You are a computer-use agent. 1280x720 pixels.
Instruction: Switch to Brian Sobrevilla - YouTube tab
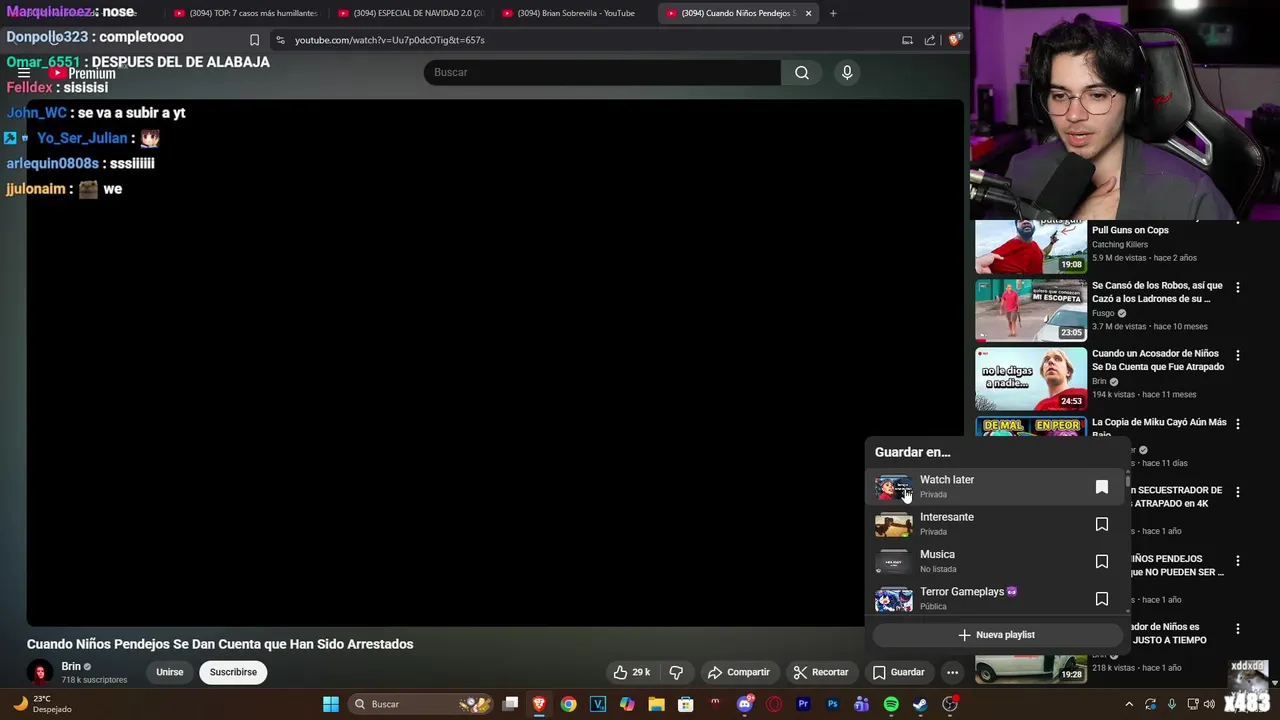coord(575,13)
